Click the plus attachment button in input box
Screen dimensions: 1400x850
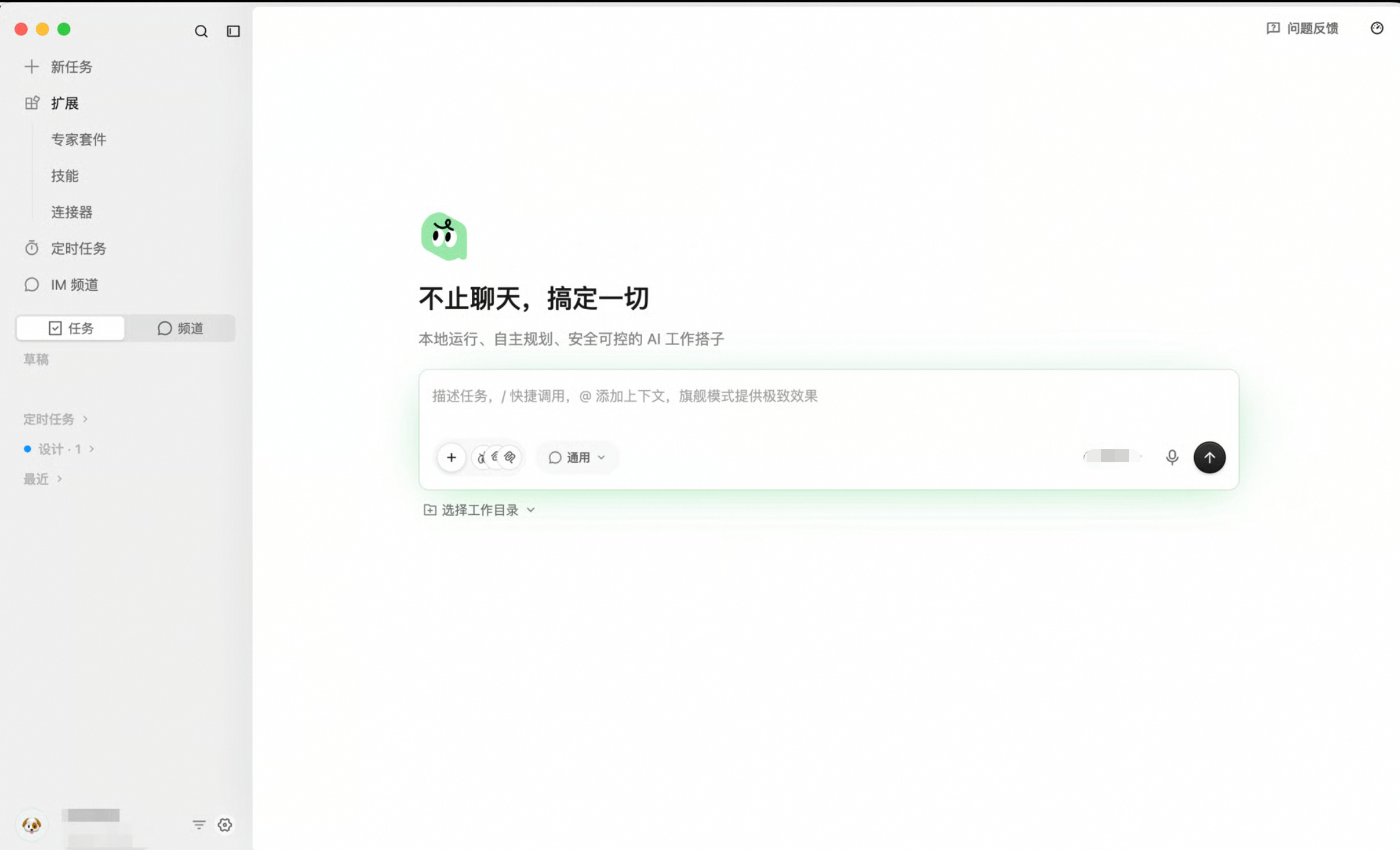451,458
